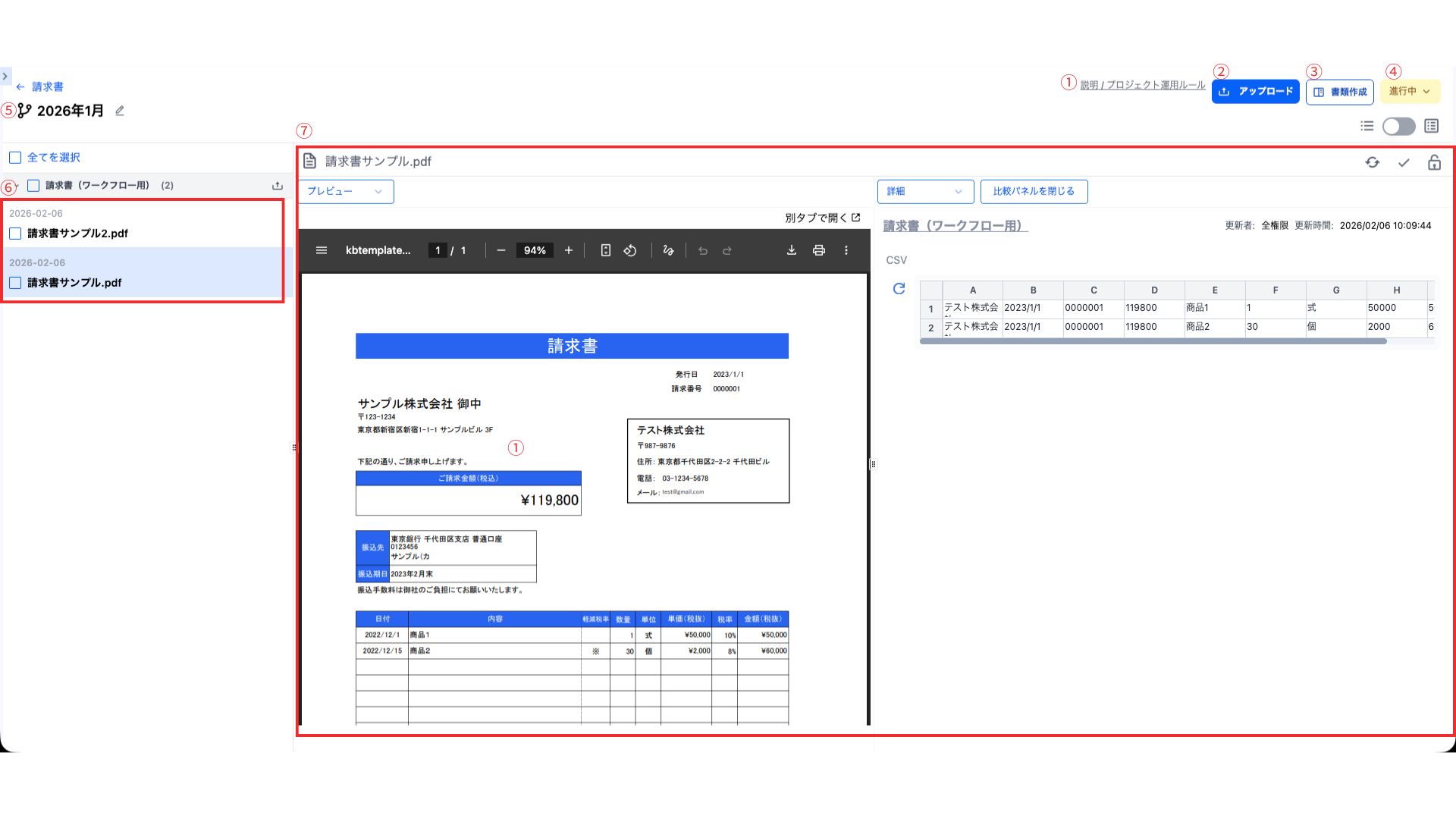
Task: Click the unlock padlock icon
Action: (1434, 162)
